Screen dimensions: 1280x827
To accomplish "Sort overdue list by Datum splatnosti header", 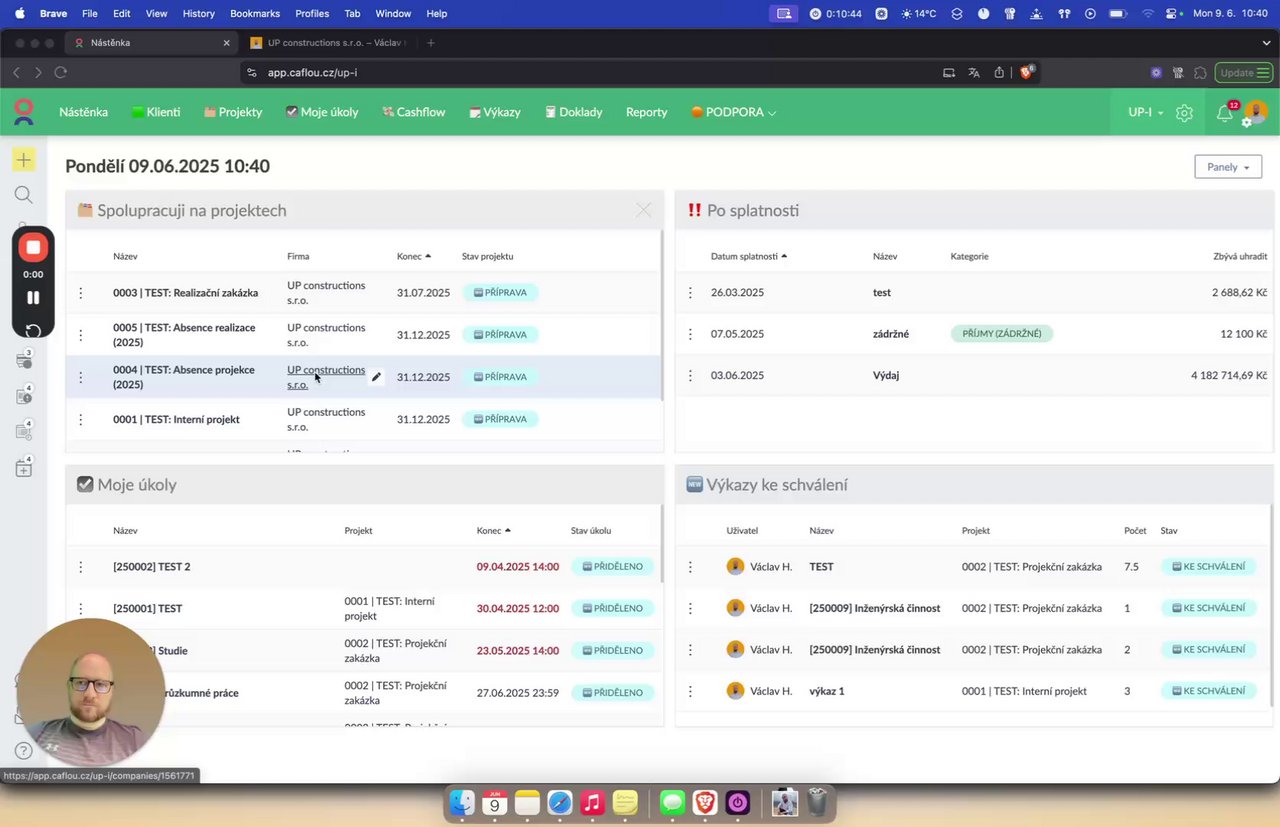I will (x=749, y=256).
